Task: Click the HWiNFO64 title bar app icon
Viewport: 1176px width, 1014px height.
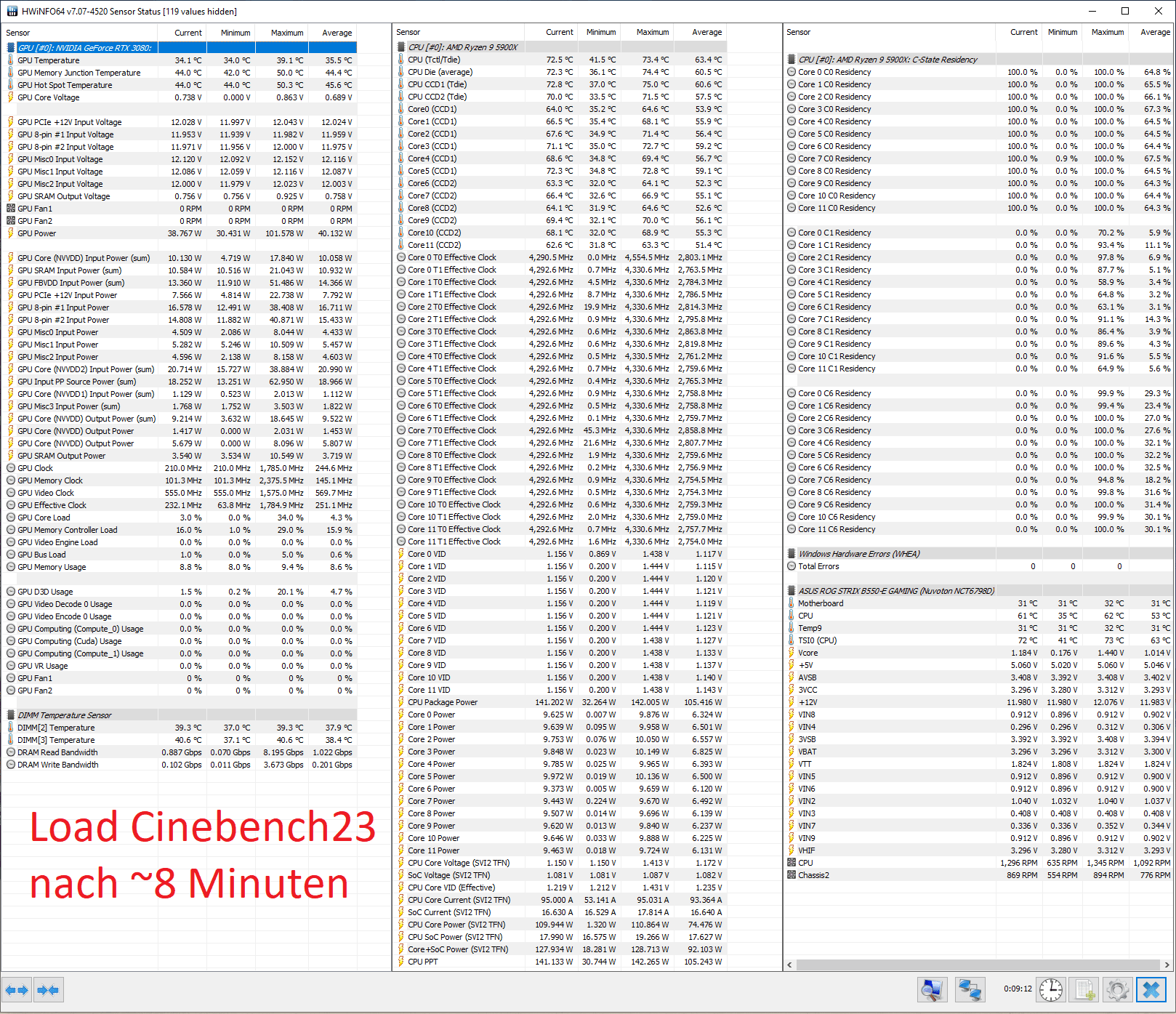Action: tap(12, 11)
